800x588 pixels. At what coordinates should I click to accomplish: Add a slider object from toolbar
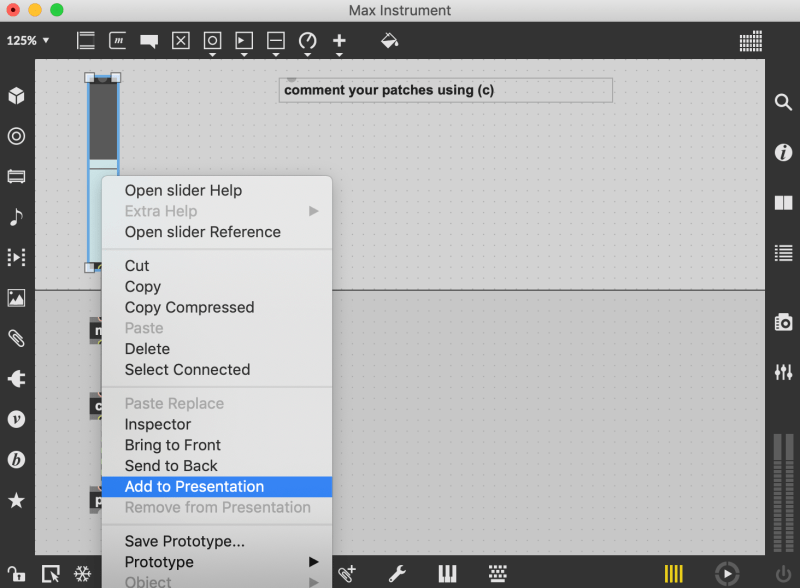coord(276,40)
